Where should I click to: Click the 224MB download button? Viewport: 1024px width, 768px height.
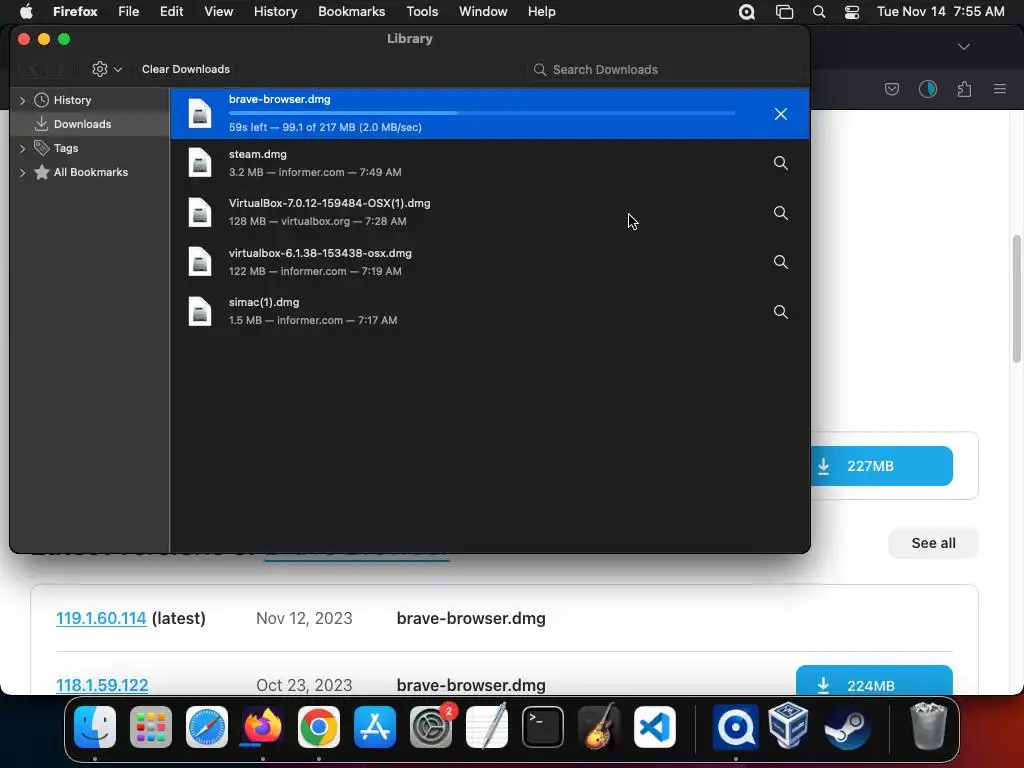pyautogui.click(x=874, y=680)
